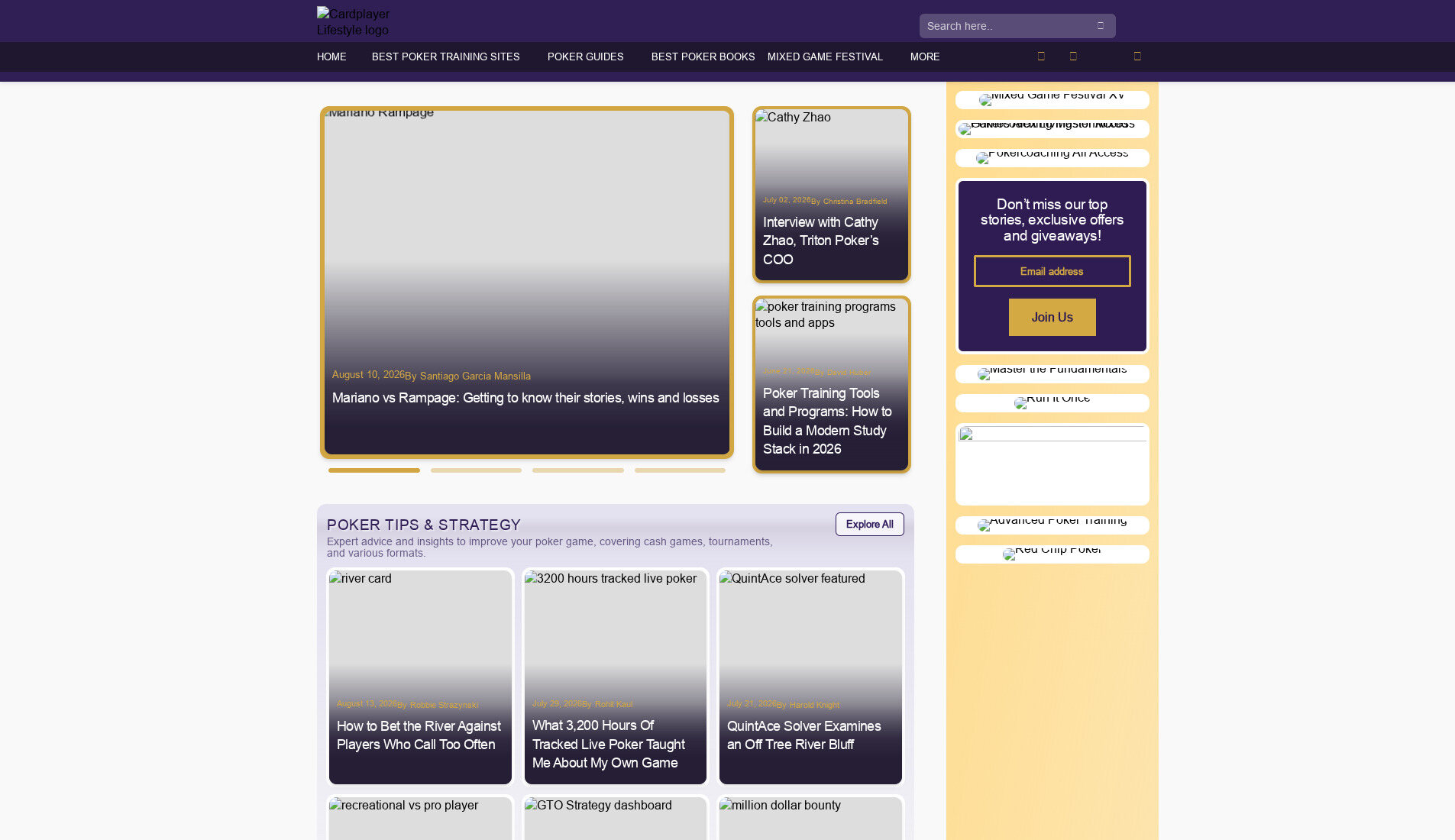Open the recreational vs pro player card

point(420,819)
